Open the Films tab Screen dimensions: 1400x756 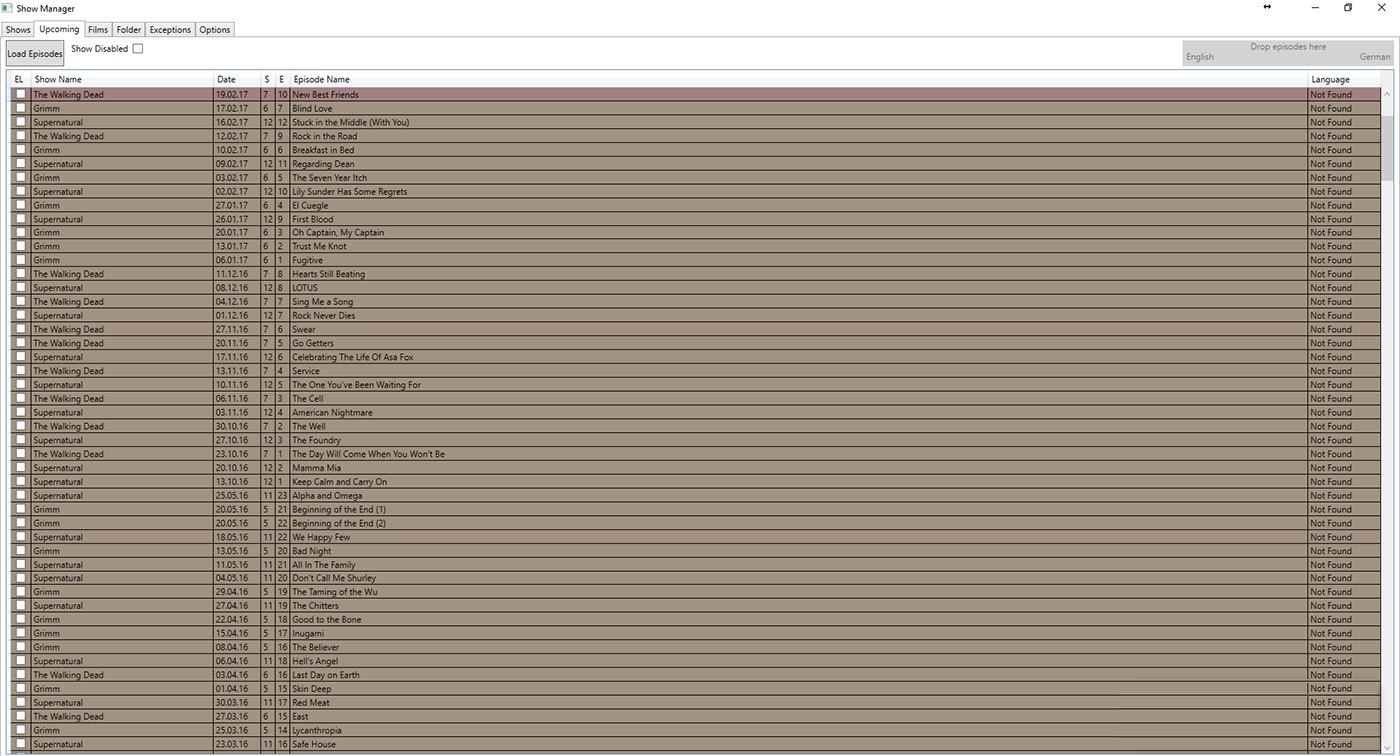click(98, 30)
